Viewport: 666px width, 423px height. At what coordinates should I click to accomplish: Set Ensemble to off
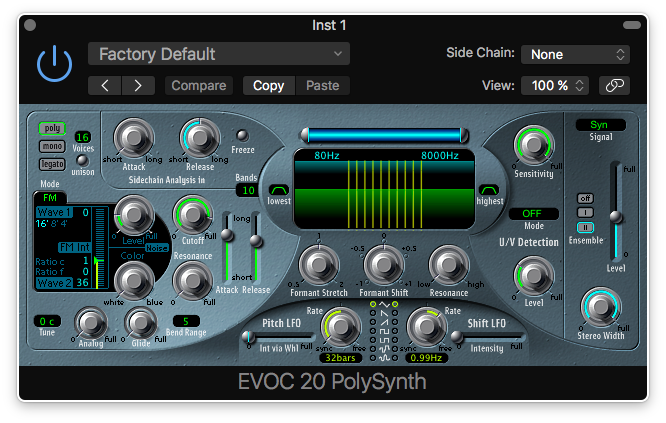point(585,198)
